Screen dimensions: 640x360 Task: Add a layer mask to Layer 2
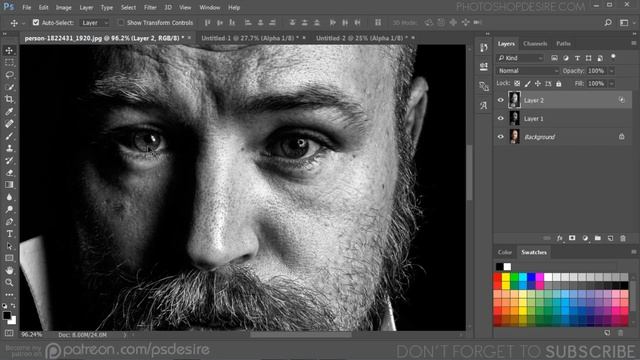pos(572,238)
